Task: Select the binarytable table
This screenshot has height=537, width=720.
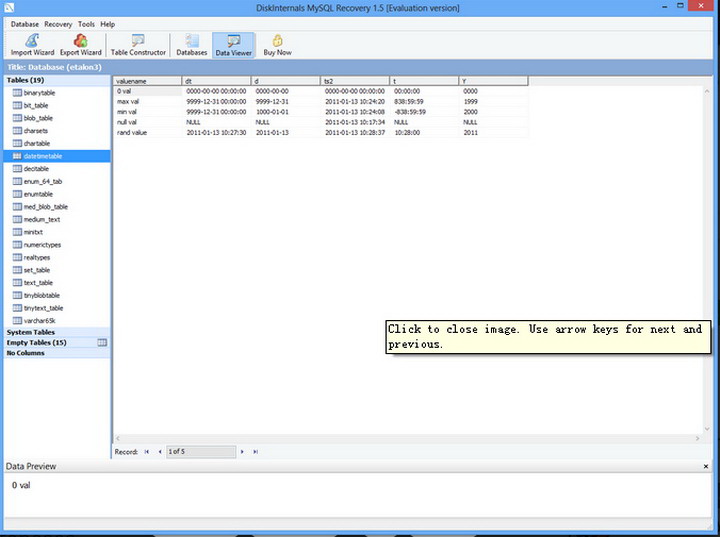Action: point(39,93)
